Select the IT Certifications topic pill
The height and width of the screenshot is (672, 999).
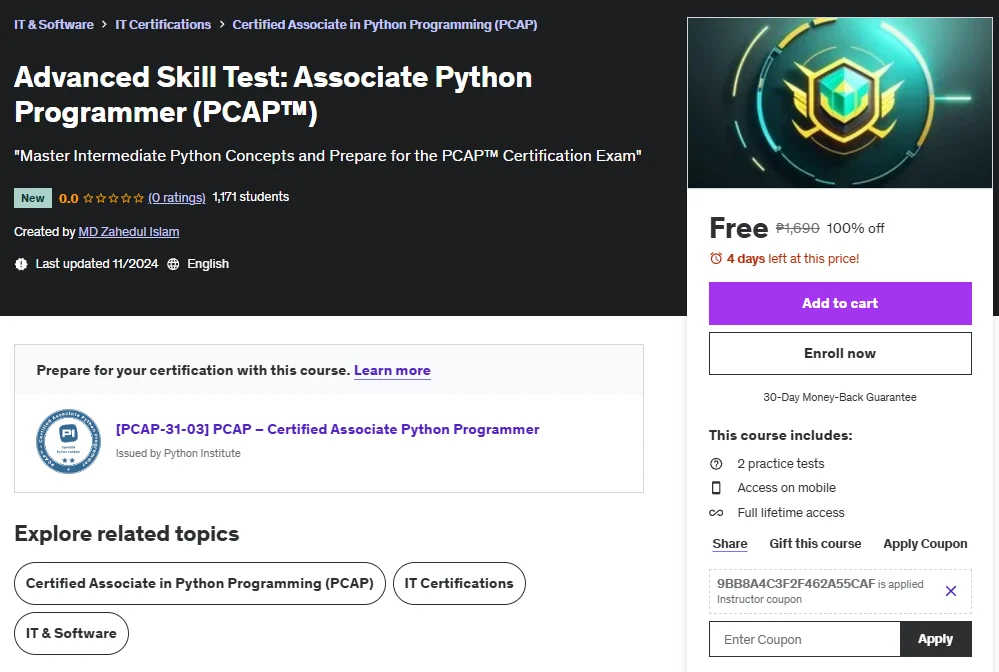[459, 583]
